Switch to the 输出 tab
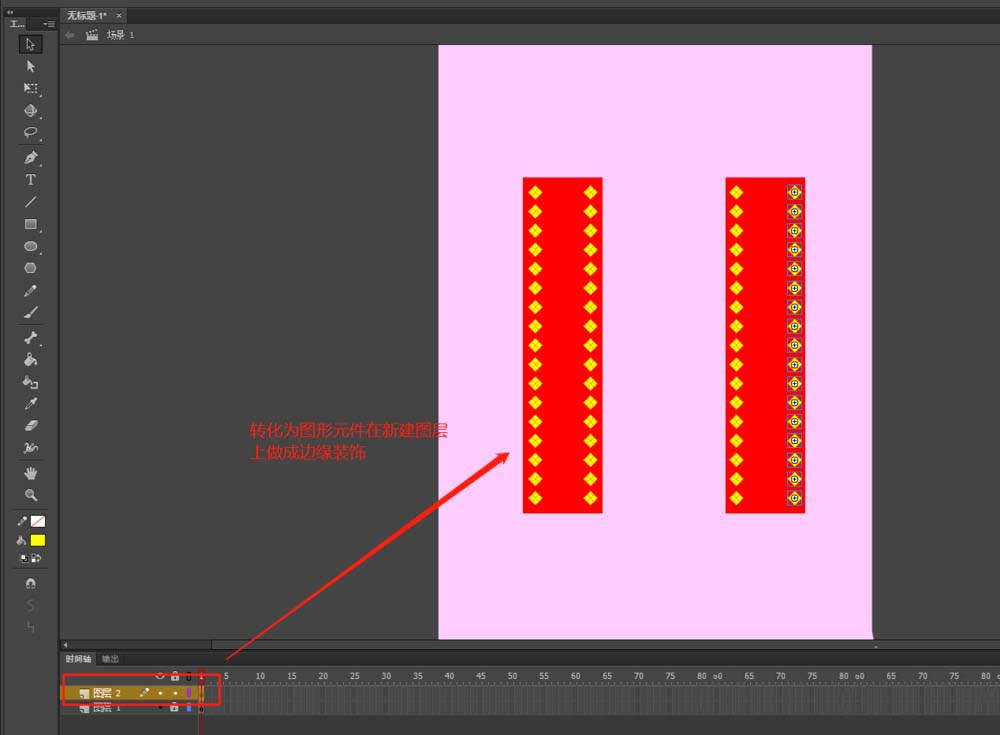 [x=110, y=659]
